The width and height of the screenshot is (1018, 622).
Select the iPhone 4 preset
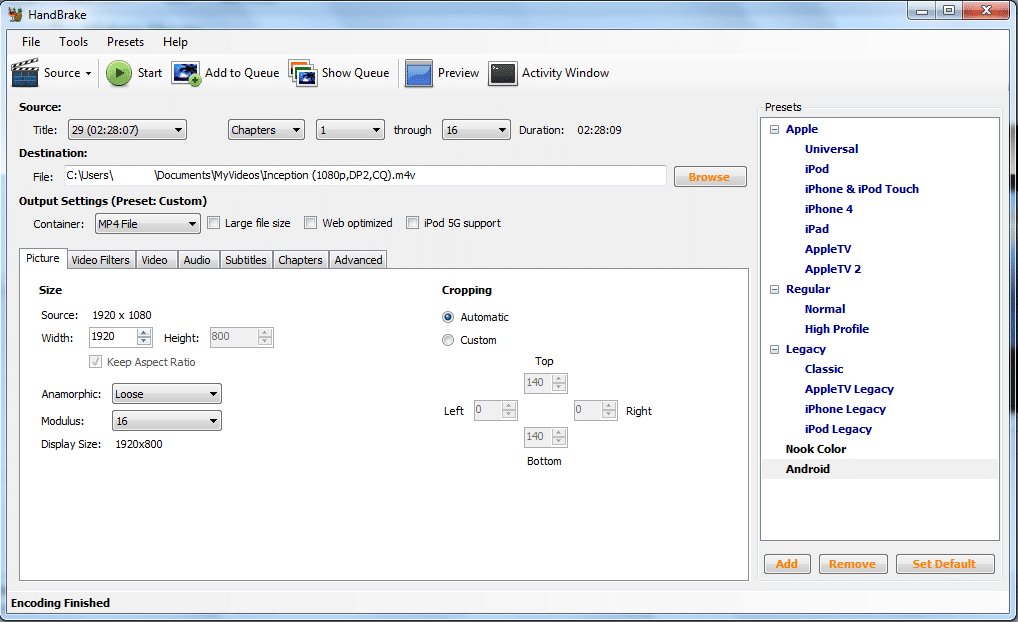828,209
